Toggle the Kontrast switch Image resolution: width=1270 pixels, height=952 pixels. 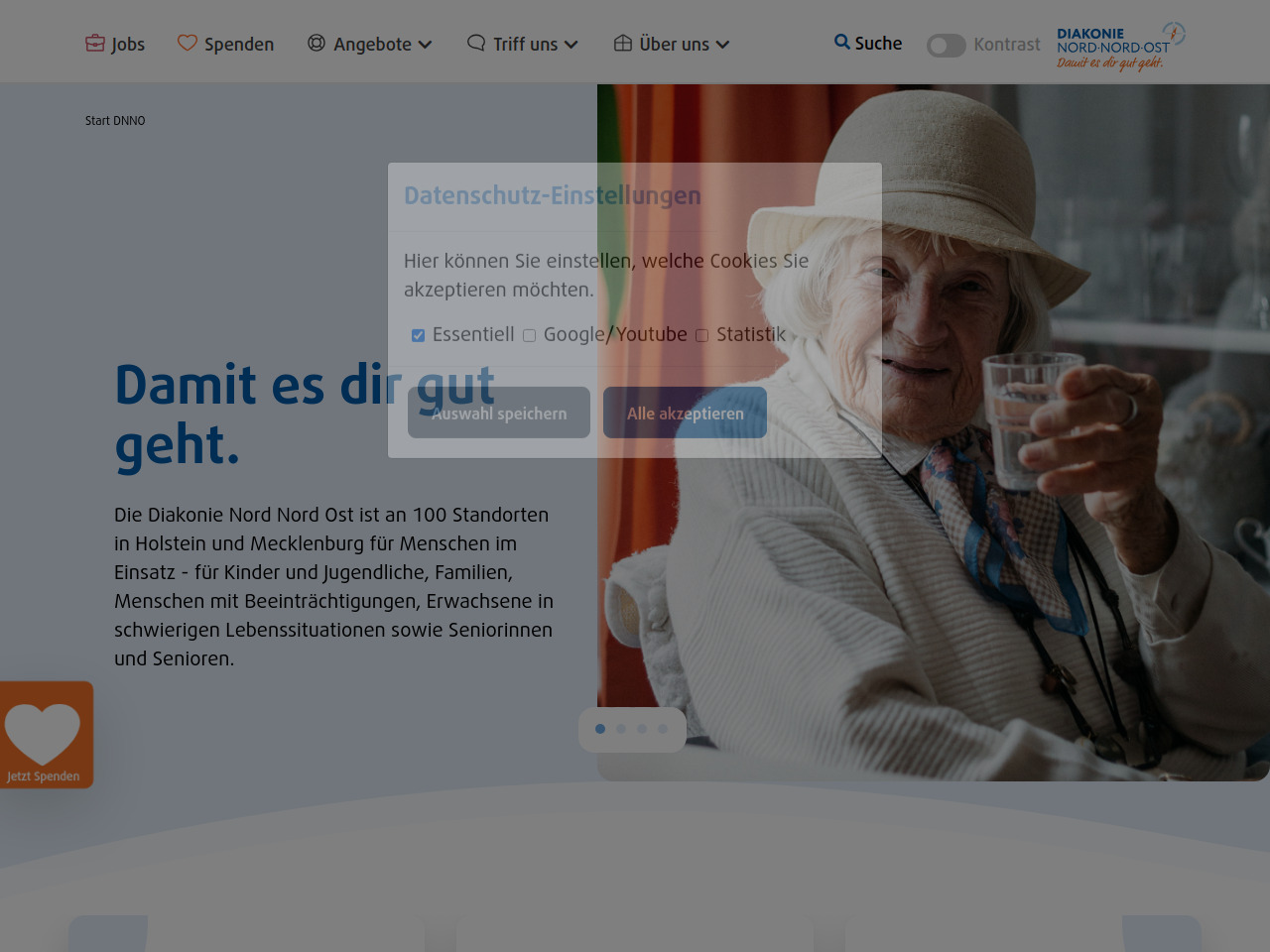pyautogui.click(x=946, y=46)
